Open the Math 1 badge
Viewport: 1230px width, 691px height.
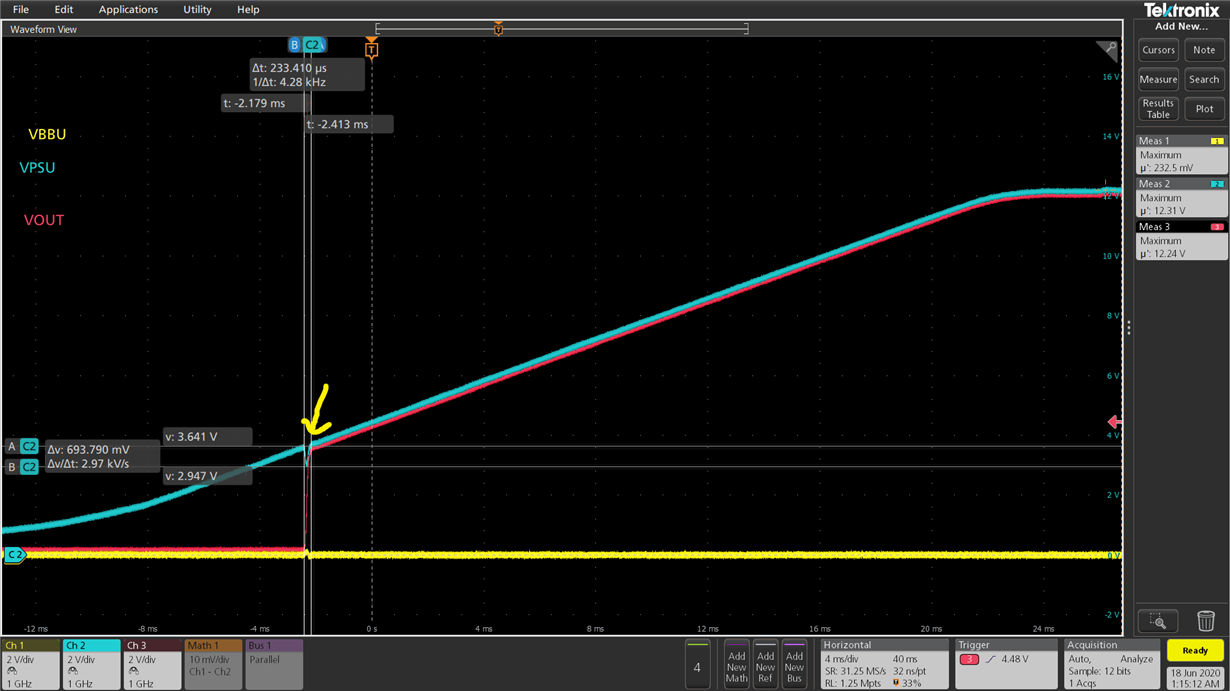click(x=213, y=665)
